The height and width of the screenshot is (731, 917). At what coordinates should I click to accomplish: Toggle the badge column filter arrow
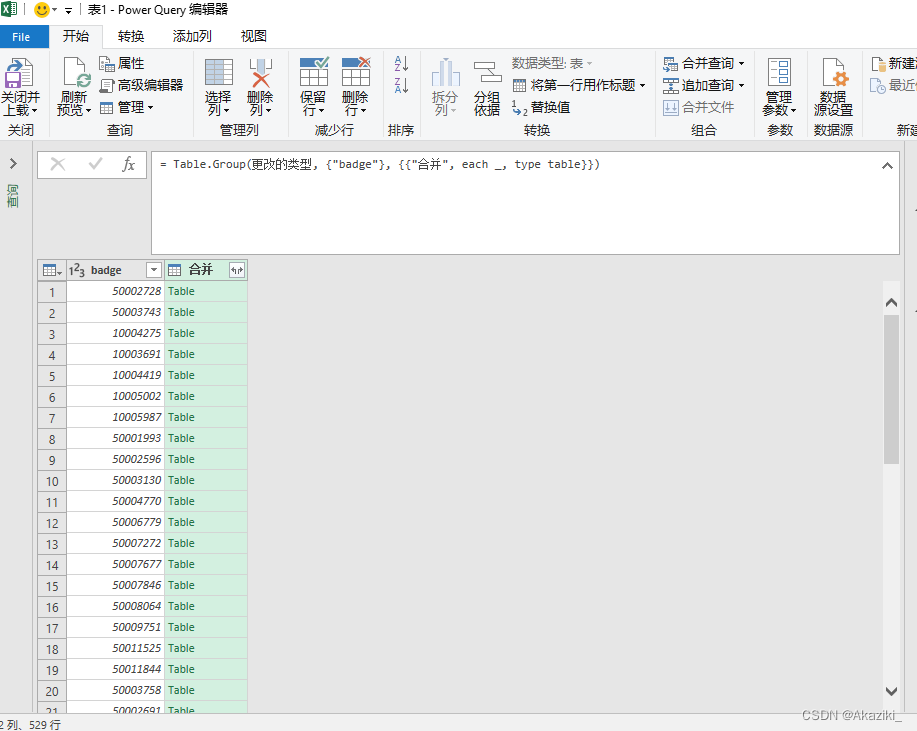click(x=153, y=269)
